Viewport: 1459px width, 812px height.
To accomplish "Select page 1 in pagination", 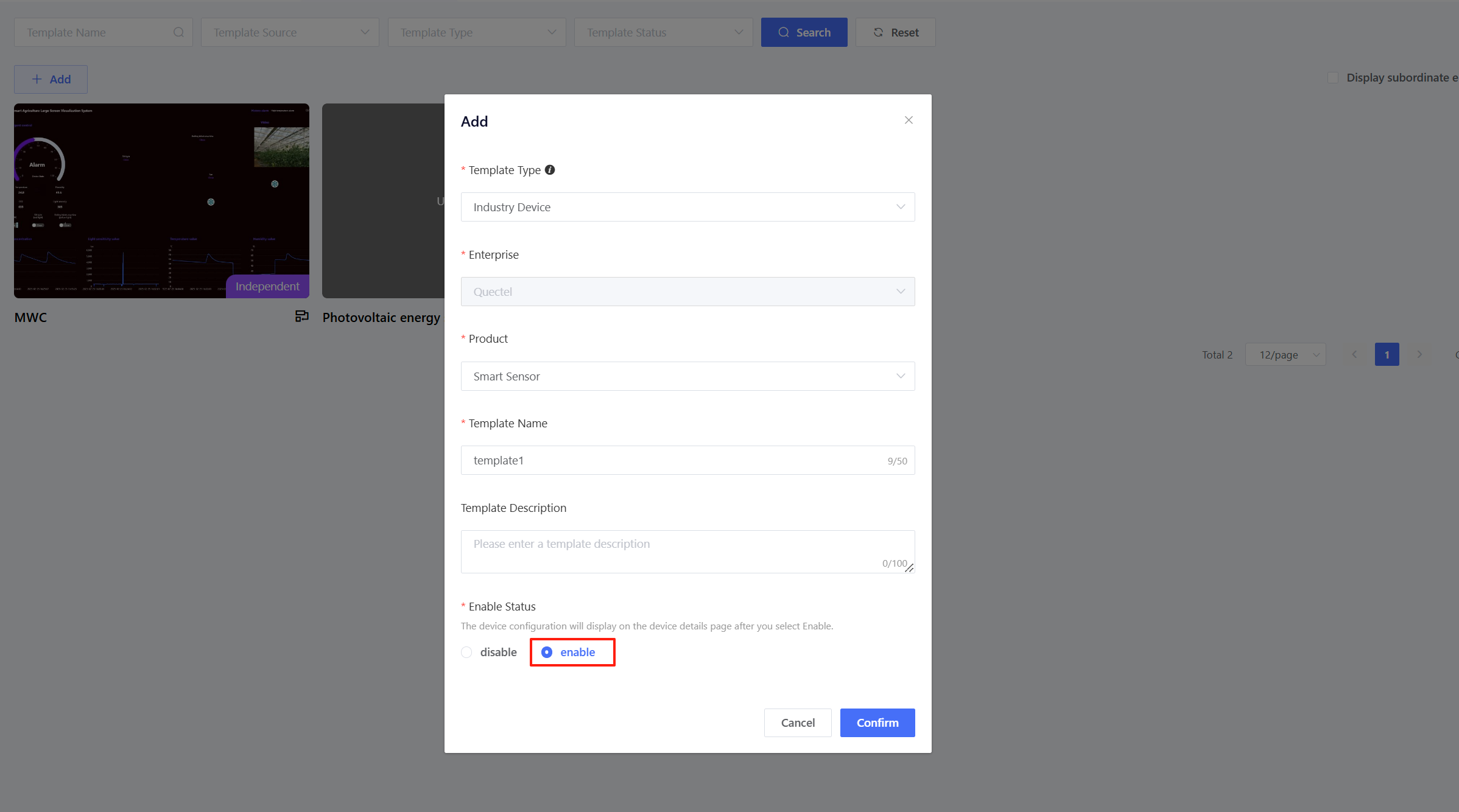I will click(1387, 354).
